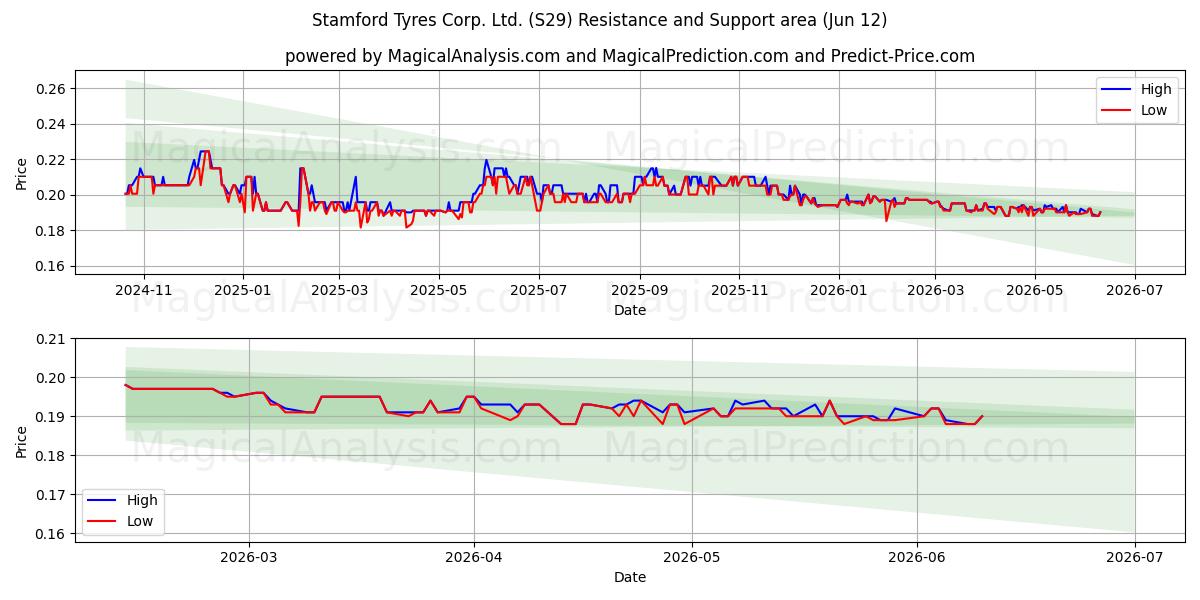Click the 0.17 price tick on bottom chart
Screen dimensions: 1200x600
[x=52, y=495]
